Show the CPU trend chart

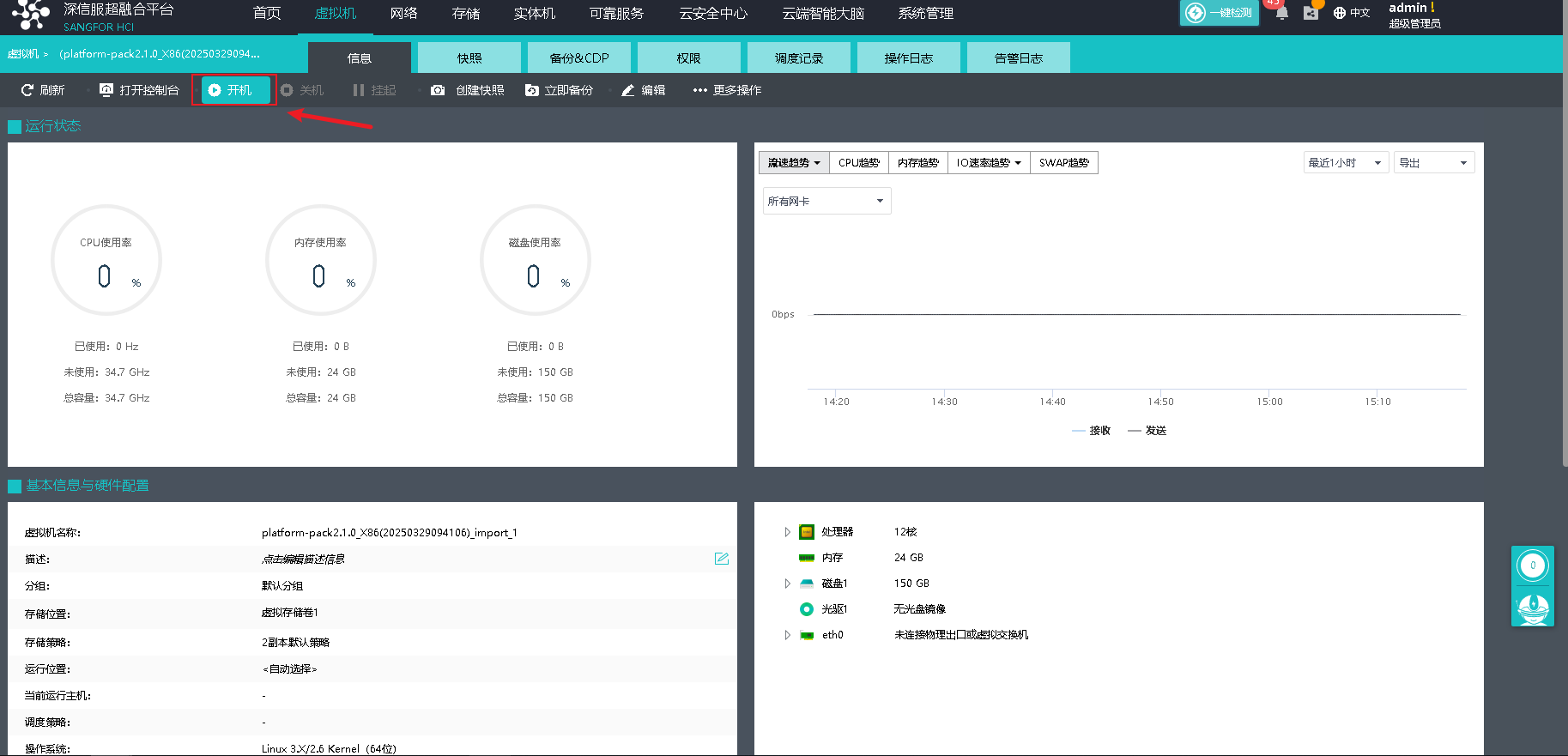[858, 163]
